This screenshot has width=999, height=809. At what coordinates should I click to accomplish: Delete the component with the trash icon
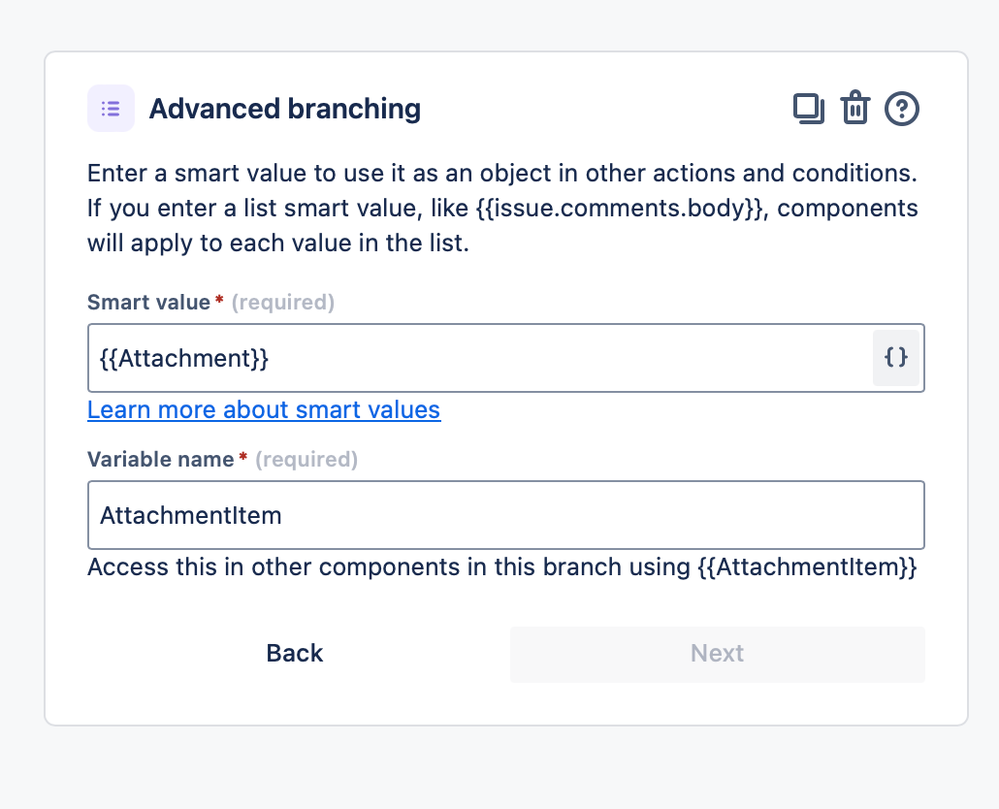point(855,108)
